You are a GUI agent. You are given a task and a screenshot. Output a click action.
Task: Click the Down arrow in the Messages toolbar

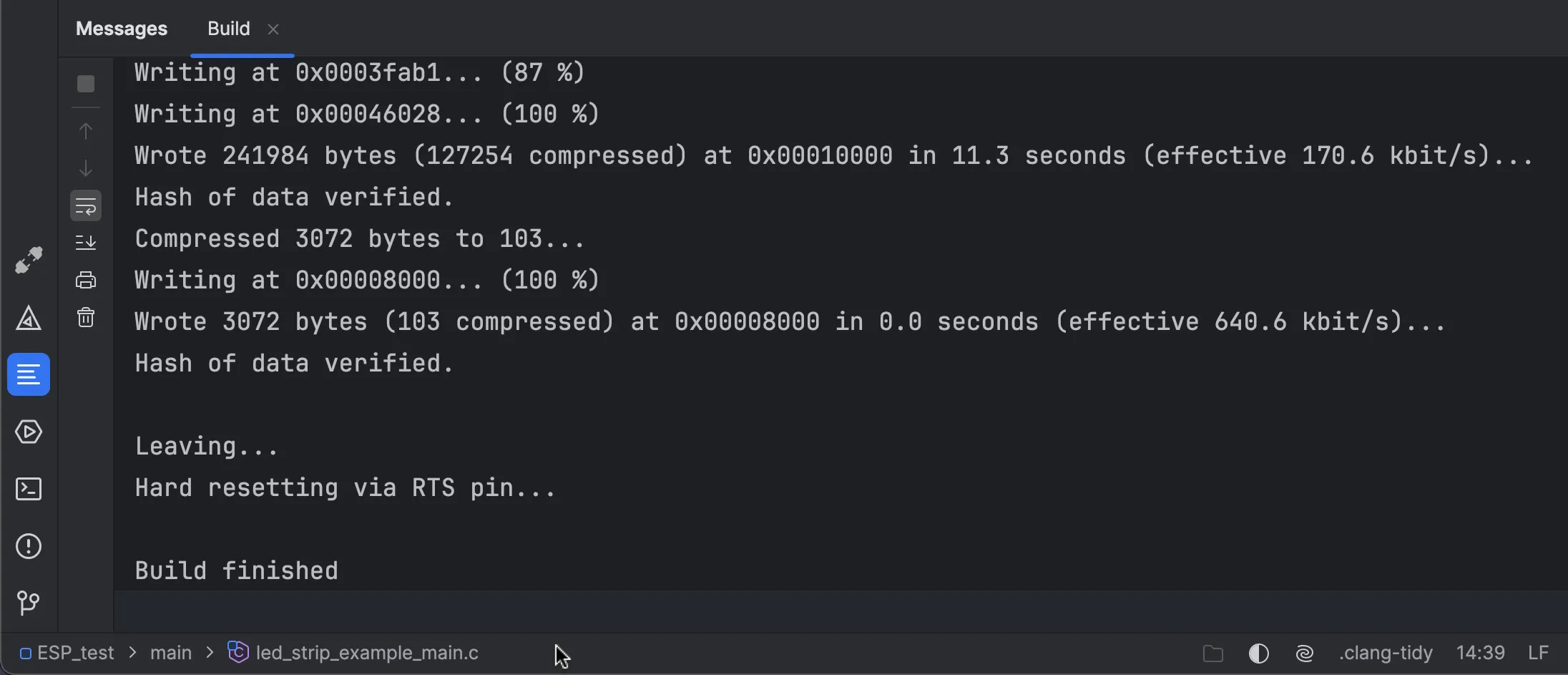pos(86,168)
